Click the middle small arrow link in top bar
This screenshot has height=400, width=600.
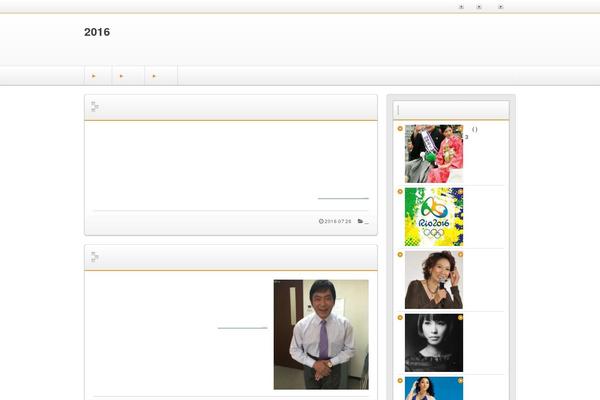pos(479,7)
